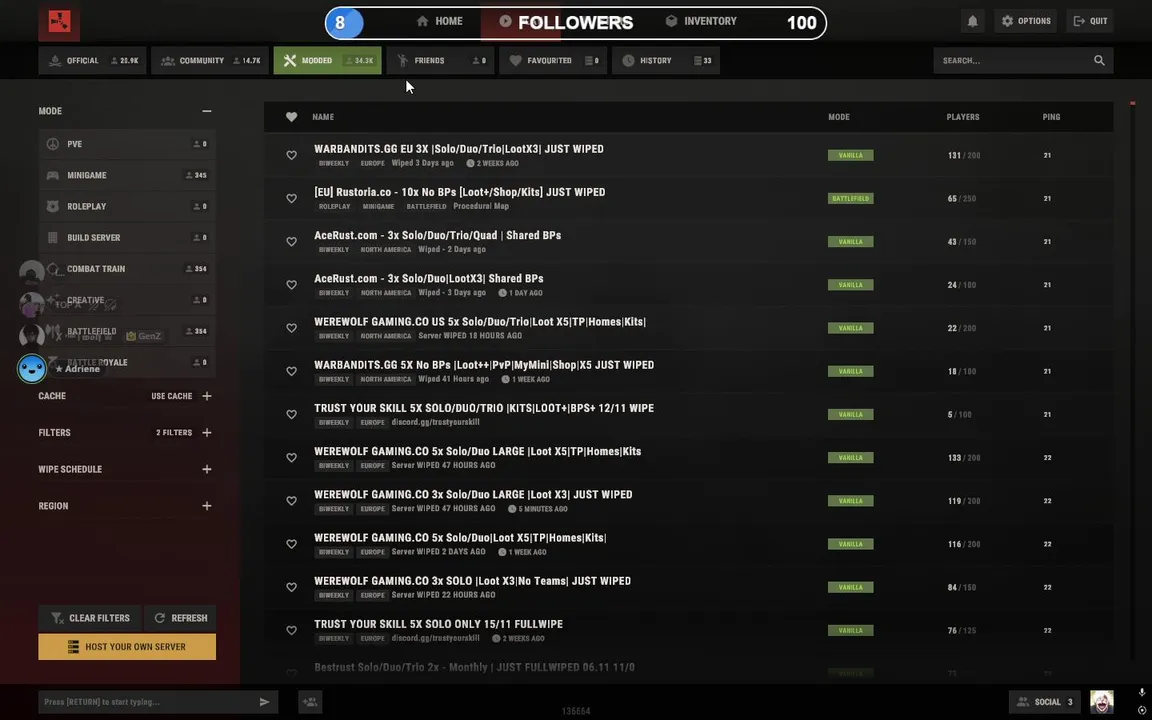
Task: Click the Adriene viewer avatar
Action: point(32,368)
